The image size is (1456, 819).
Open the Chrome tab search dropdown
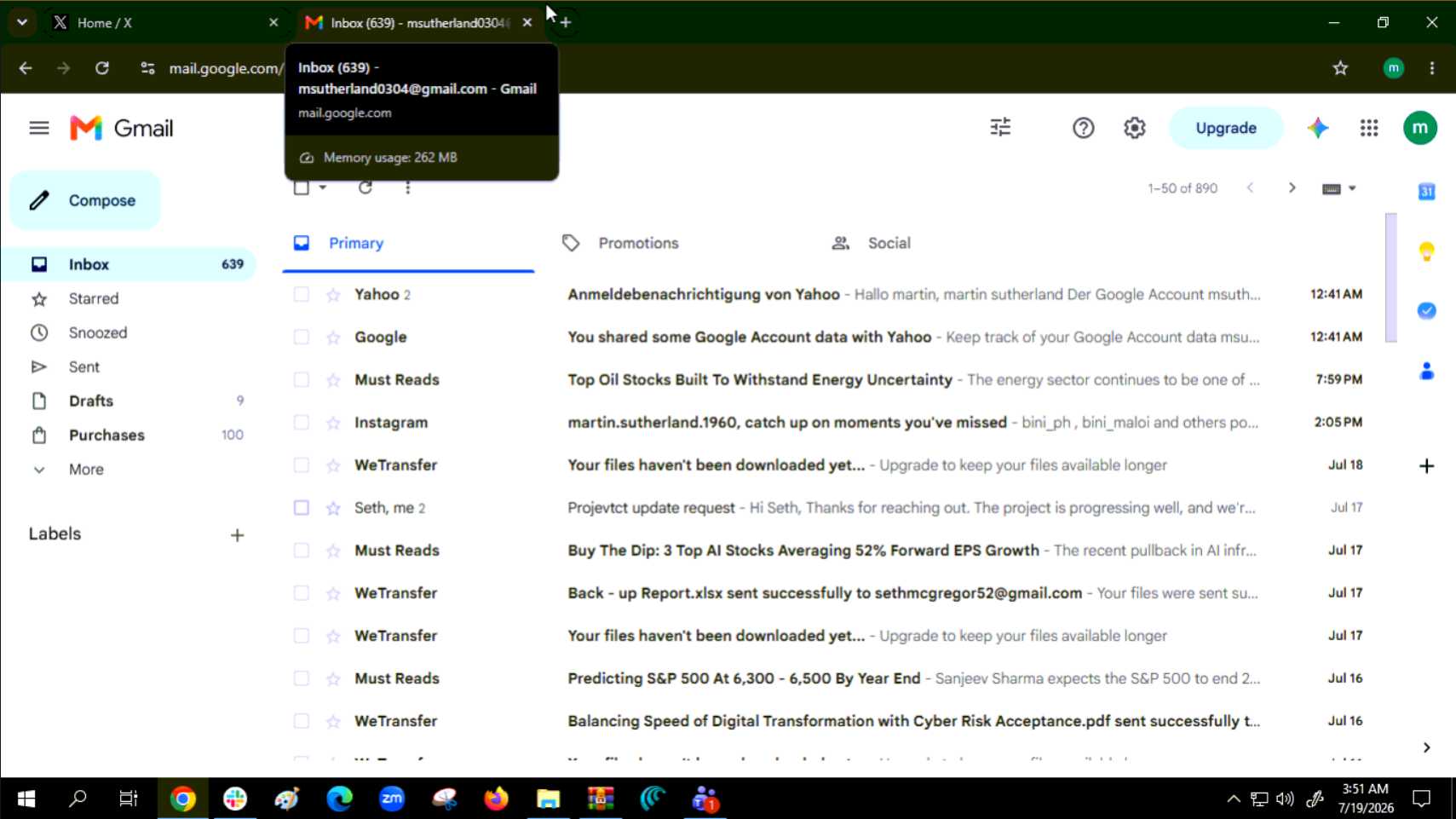(x=22, y=23)
